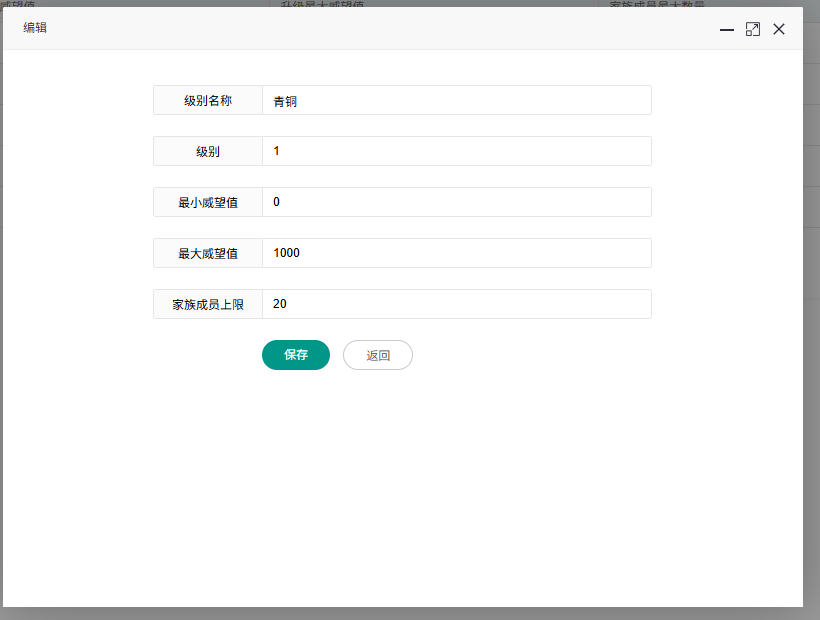Screen dimensions: 820x620
Task: Click the dimmed strip right of the dialog
Action: click(x=811, y=300)
